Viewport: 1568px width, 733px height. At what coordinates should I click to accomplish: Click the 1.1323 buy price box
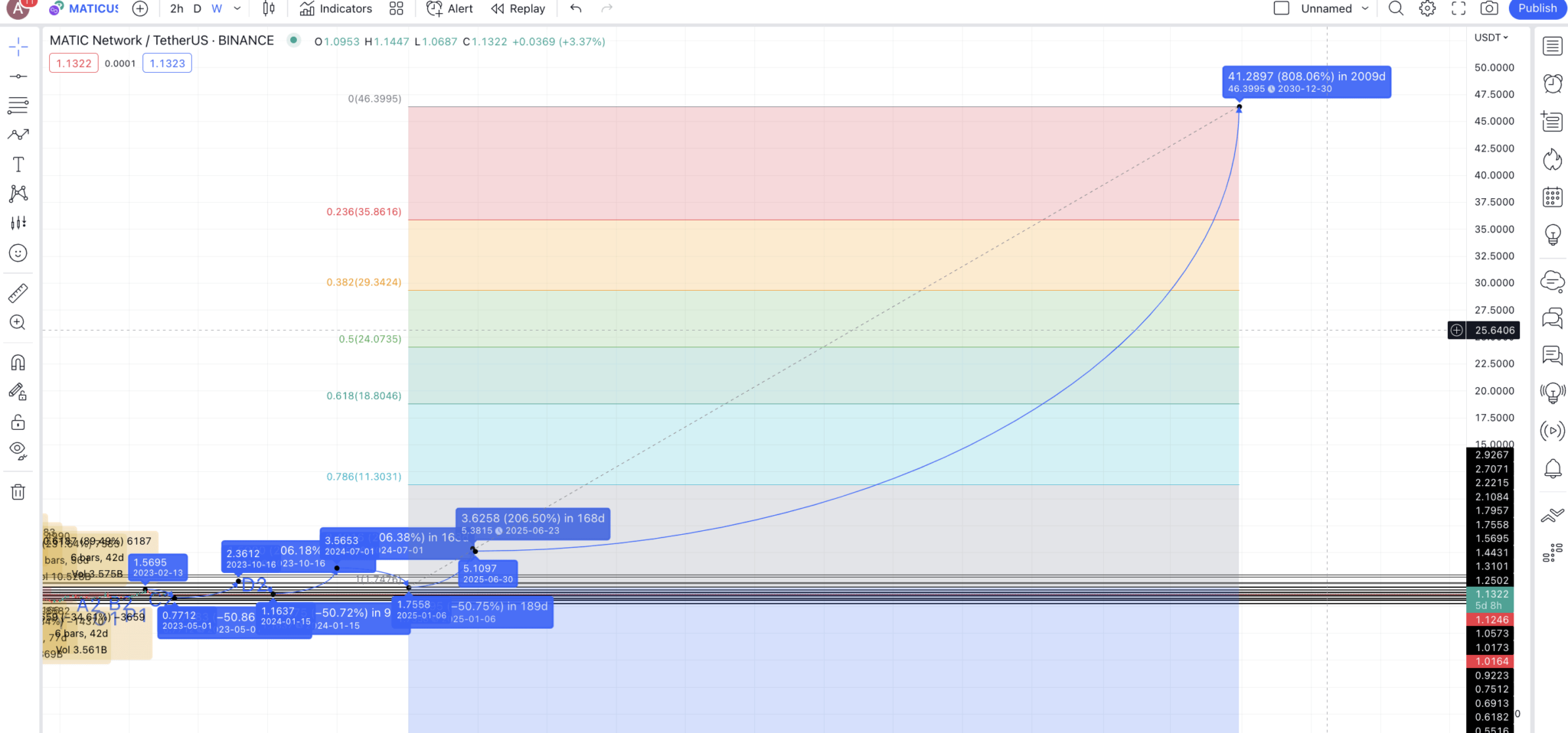point(167,64)
